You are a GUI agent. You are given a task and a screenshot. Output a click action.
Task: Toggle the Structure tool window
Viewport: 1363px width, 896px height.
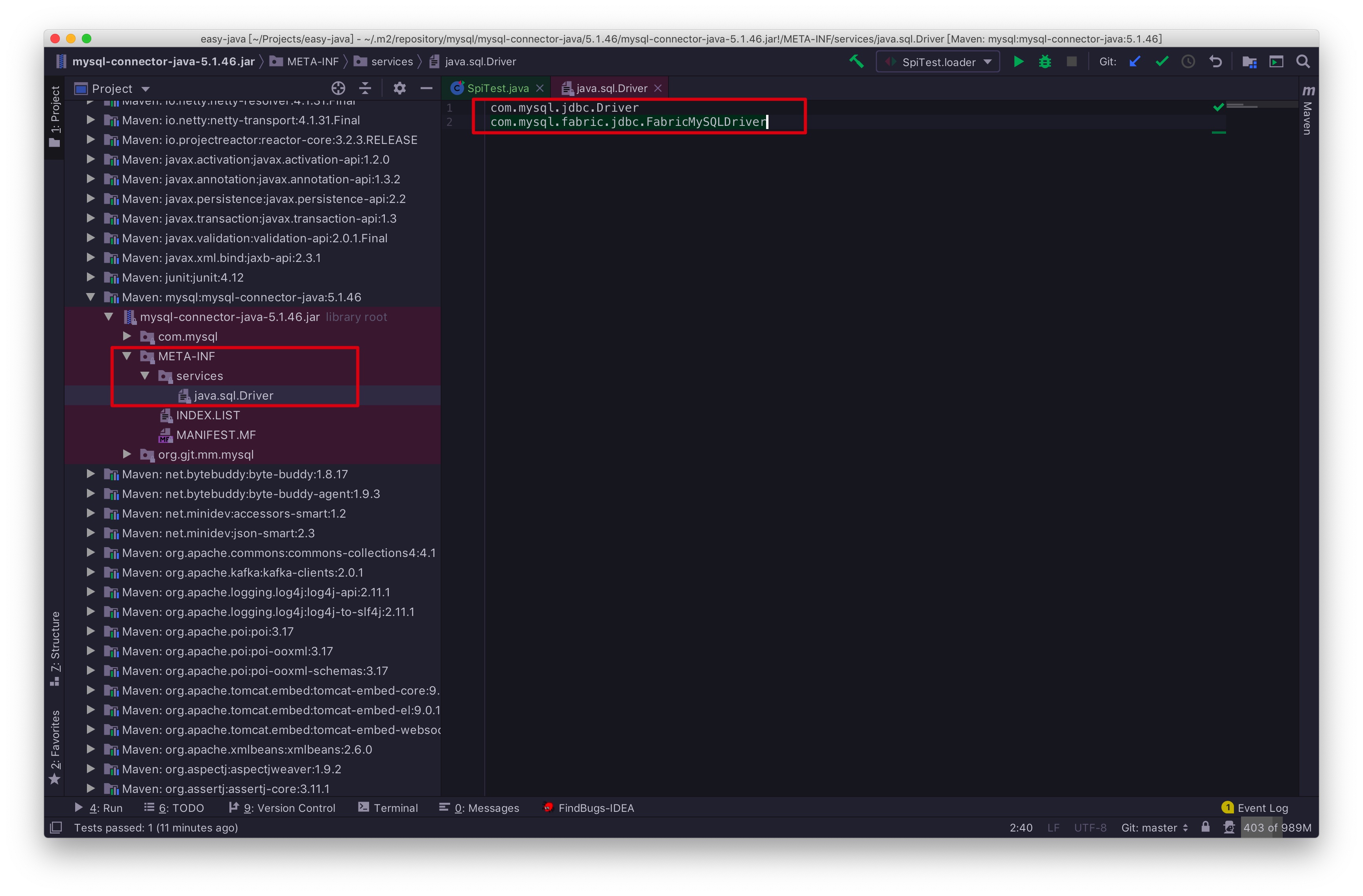55,647
